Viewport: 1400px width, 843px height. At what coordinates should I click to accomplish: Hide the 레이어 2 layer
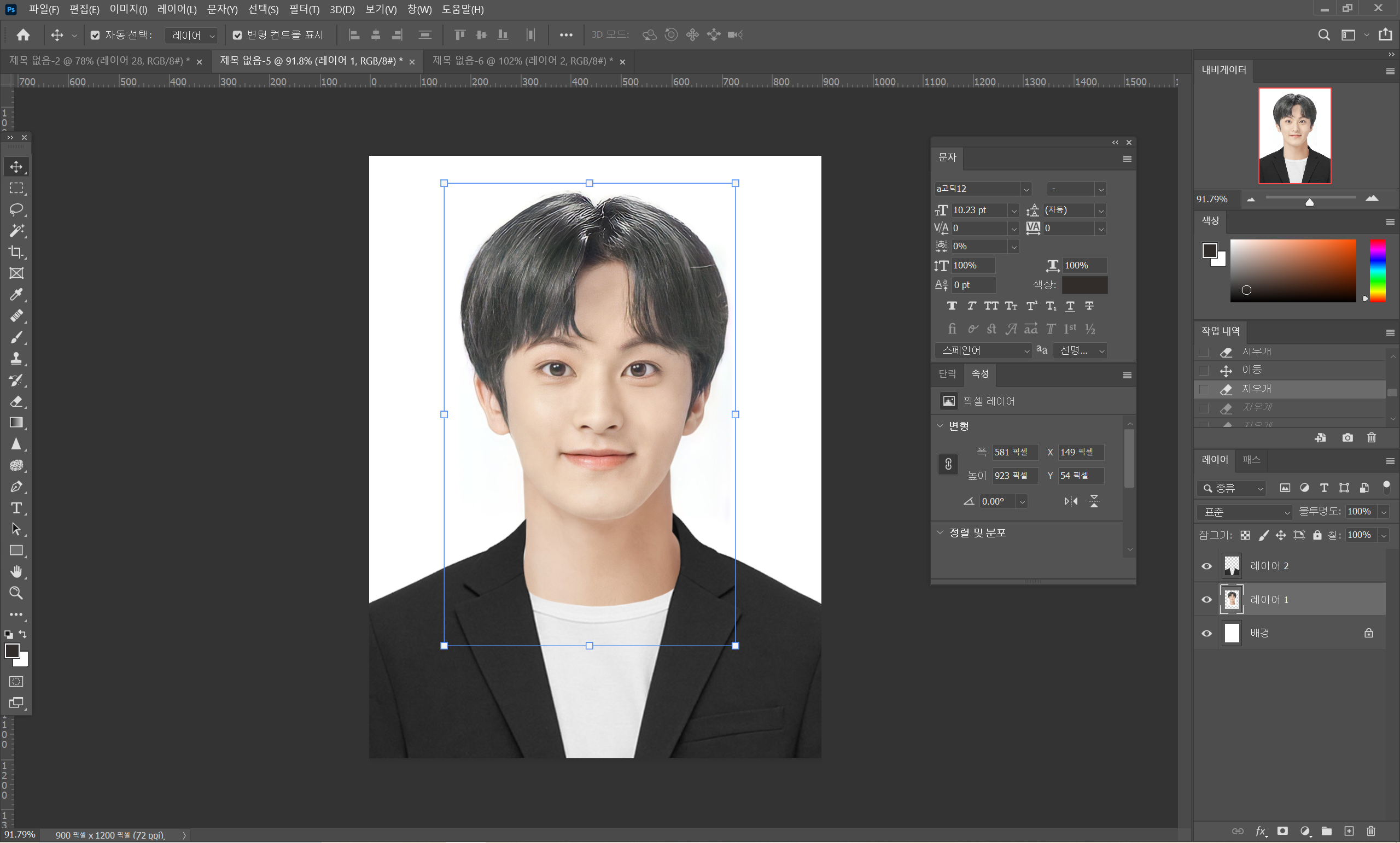tap(1206, 566)
